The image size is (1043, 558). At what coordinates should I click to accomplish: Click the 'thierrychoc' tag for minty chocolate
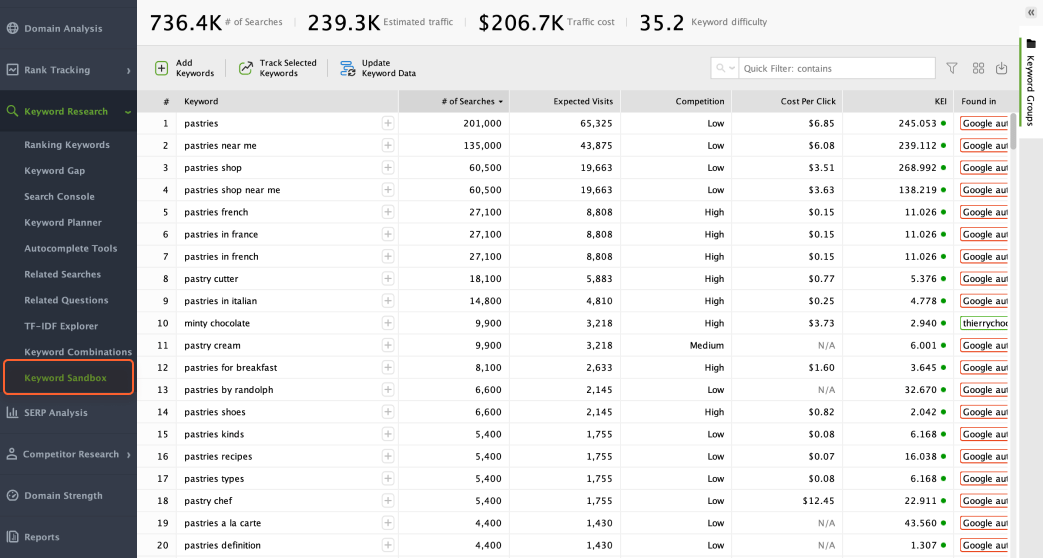pyautogui.click(x=984, y=323)
